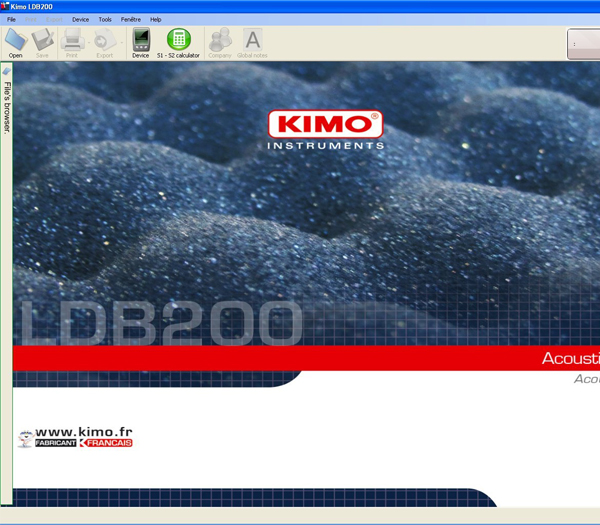Expand the File's browser side panel
This screenshot has height=525, width=600.
tap(7, 108)
